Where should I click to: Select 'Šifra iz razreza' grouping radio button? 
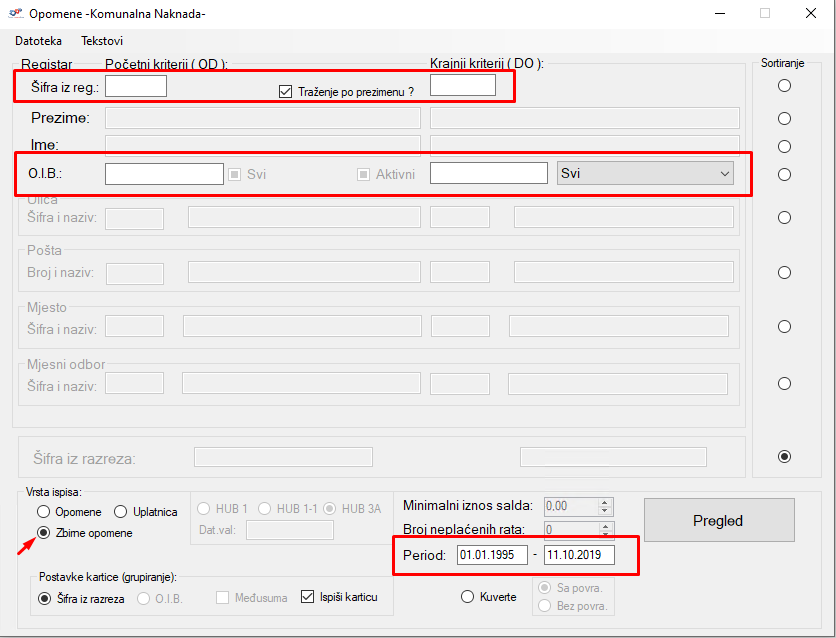45,598
